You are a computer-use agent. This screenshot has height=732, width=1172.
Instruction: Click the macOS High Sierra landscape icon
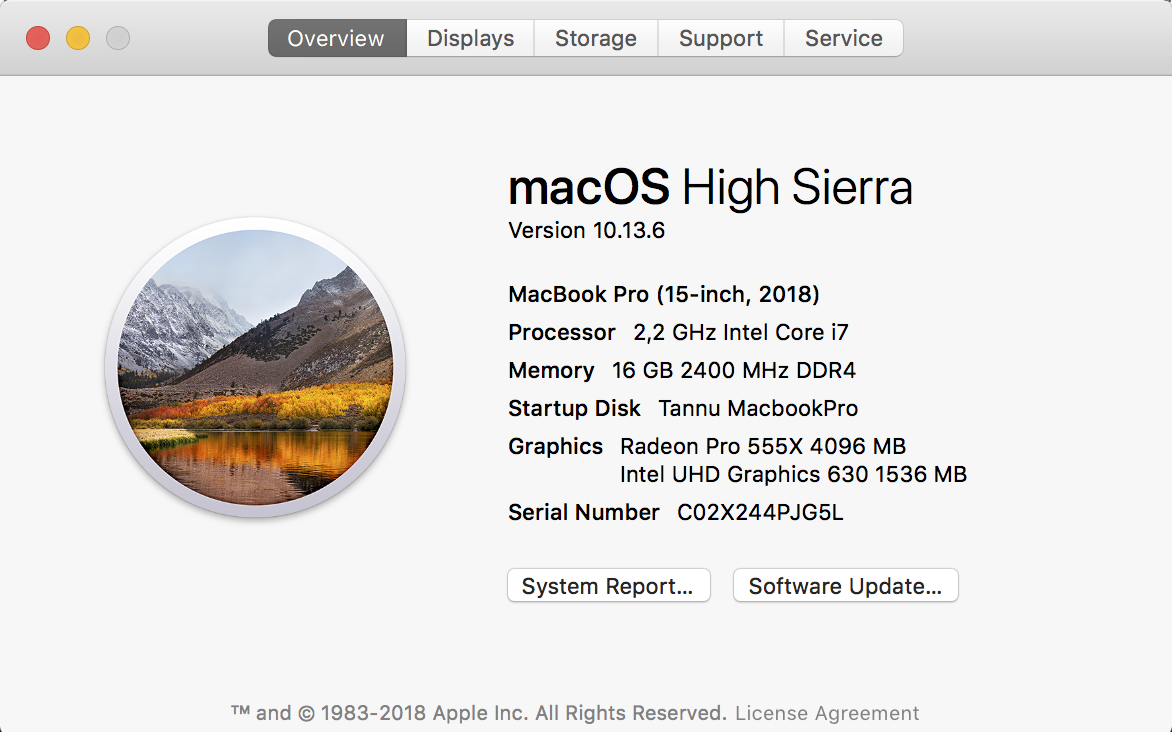click(x=255, y=367)
